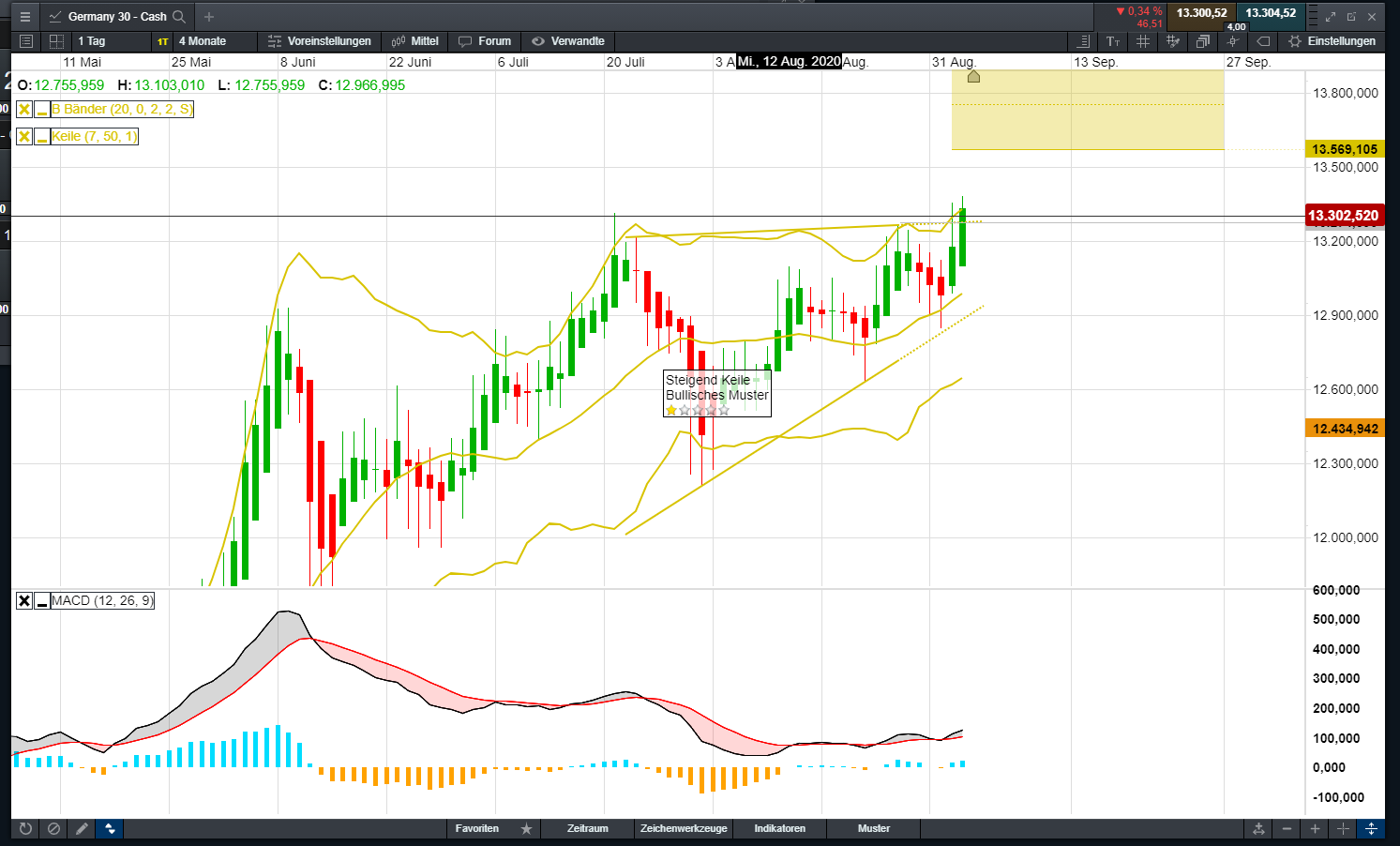The width and height of the screenshot is (1400, 846).
Task: Zoom in with the plus icon
Action: pyautogui.click(x=1315, y=828)
